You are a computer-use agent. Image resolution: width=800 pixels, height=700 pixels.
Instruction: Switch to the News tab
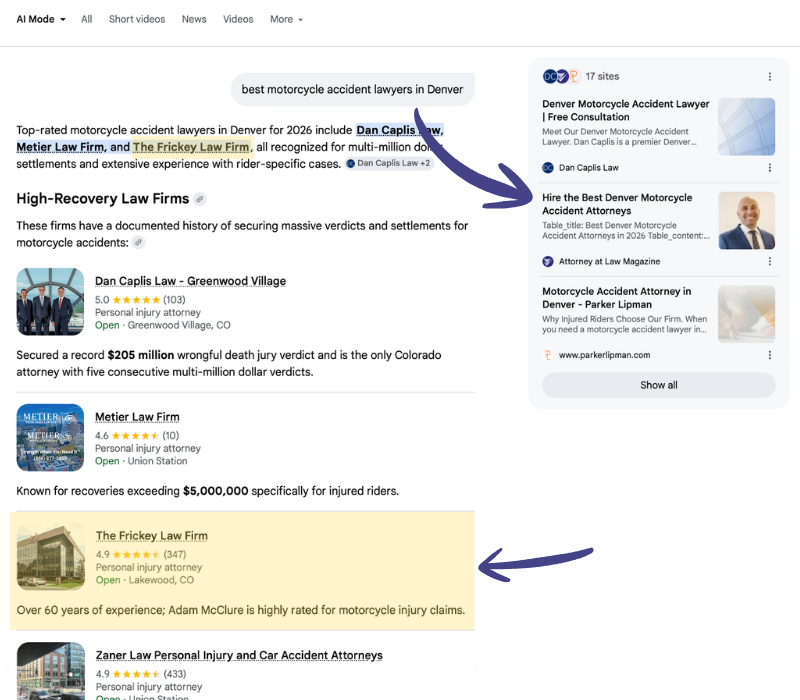194,19
